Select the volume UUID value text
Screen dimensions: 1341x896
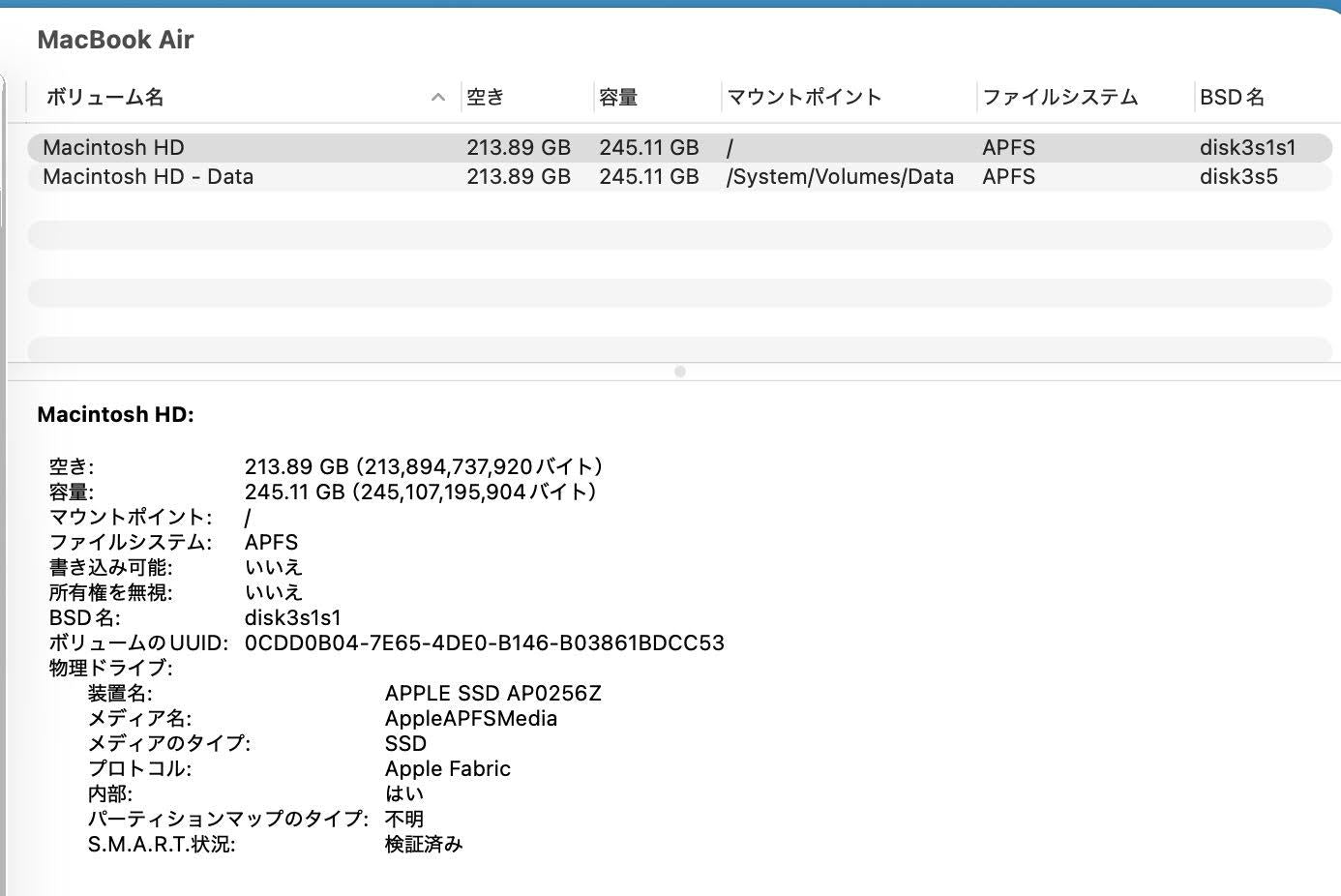[487, 642]
